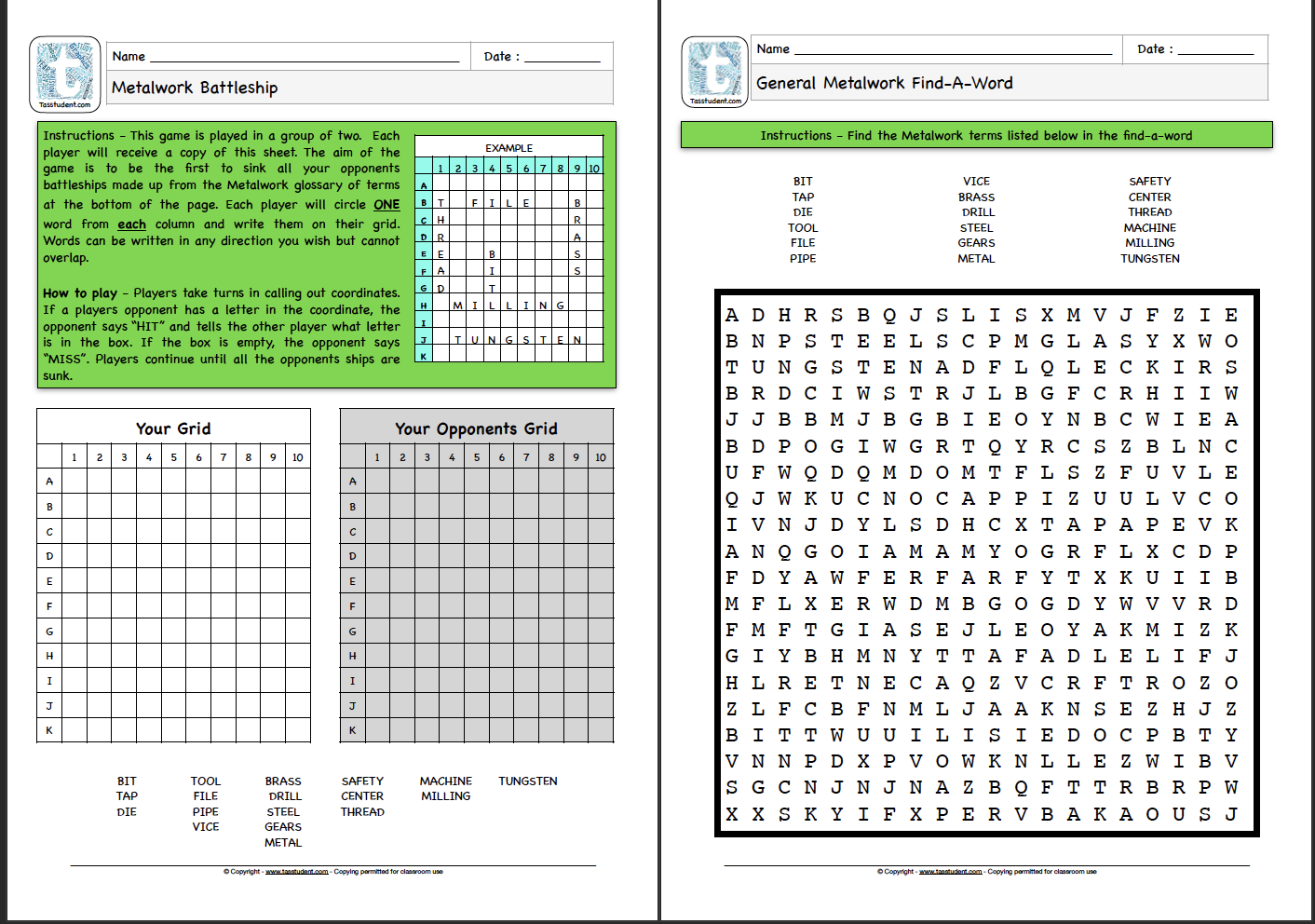Click the Tasstudent logo on the Find-A-Word worksheet

click(715, 72)
